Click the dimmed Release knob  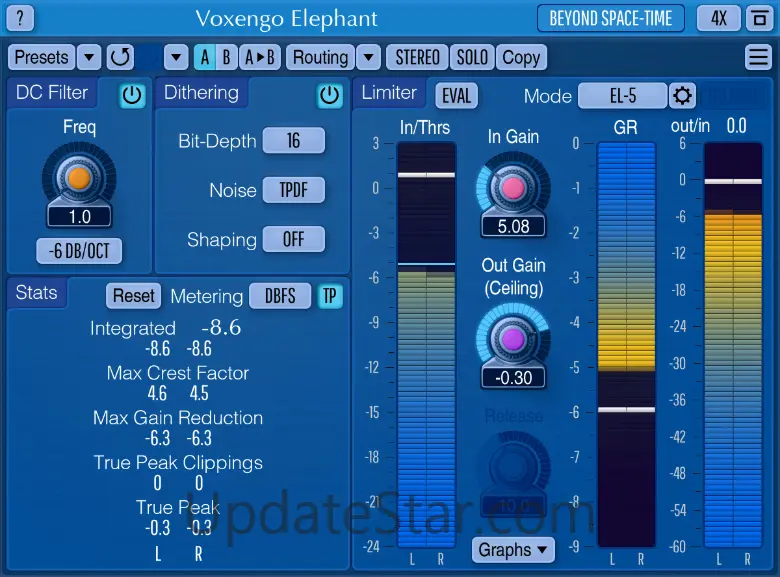(513, 467)
